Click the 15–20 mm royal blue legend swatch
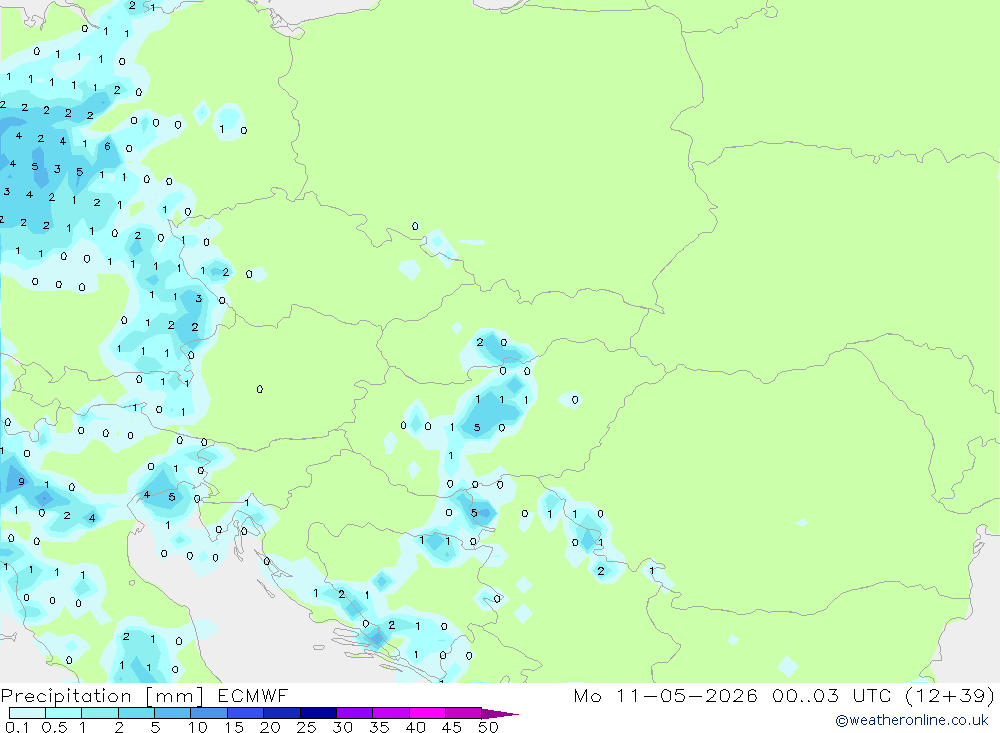The width and height of the screenshot is (1000, 733). pyautogui.click(x=246, y=713)
